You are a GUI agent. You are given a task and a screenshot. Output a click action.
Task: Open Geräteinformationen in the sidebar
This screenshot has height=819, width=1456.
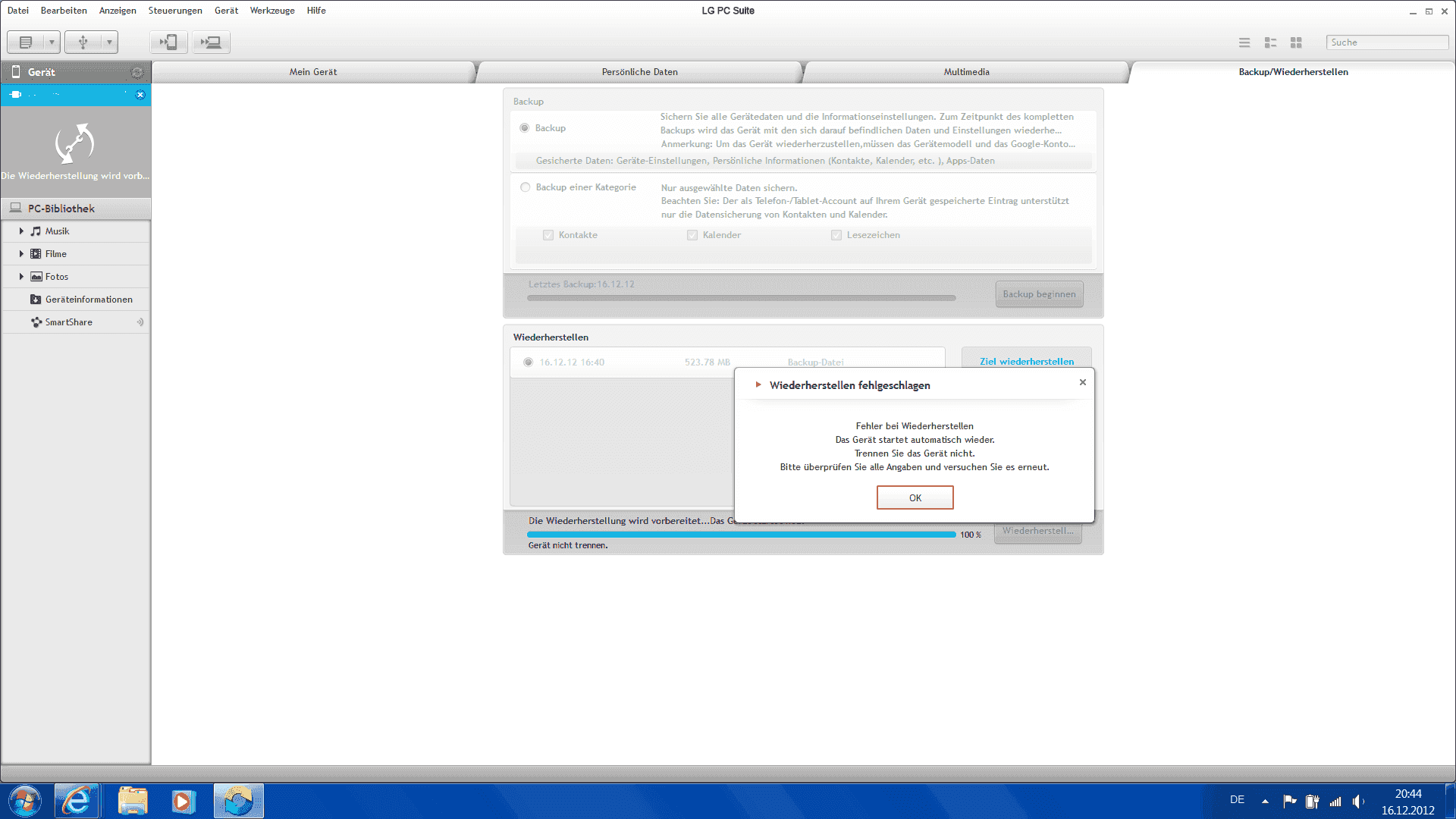[x=89, y=300]
